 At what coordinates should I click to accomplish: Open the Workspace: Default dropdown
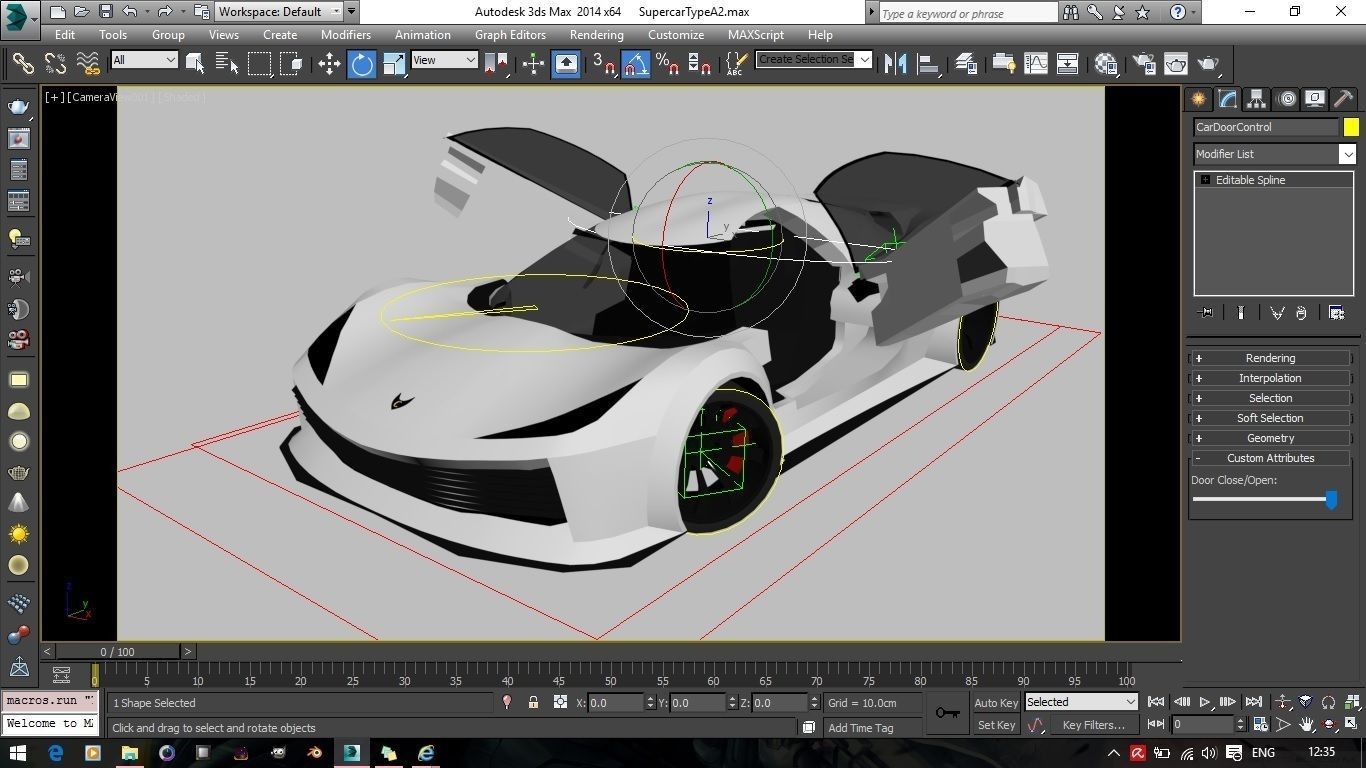tap(279, 12)
